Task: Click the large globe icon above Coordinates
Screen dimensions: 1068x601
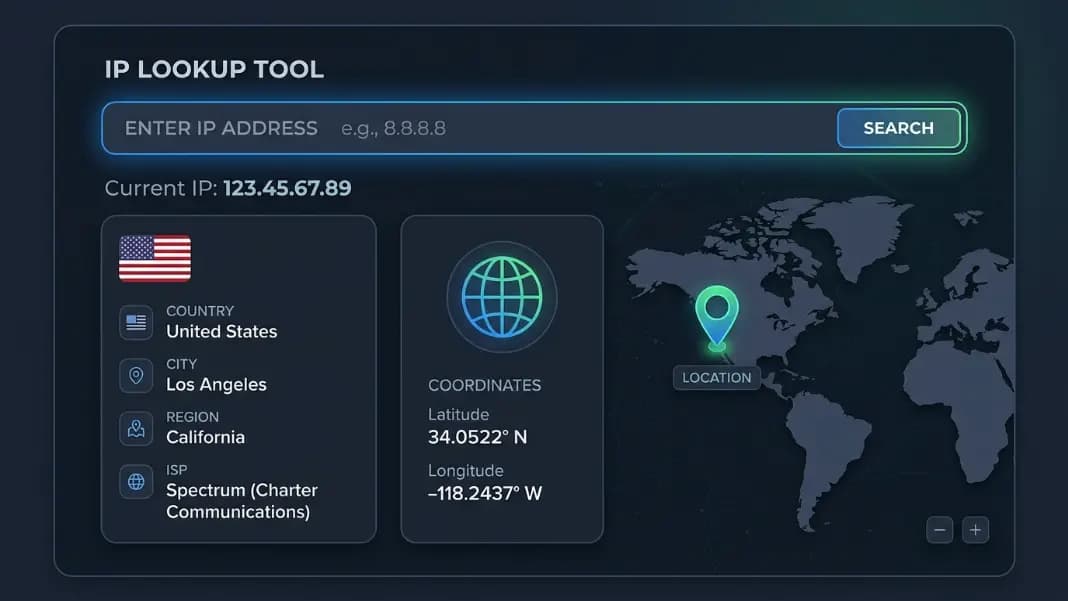Action: 502,297
